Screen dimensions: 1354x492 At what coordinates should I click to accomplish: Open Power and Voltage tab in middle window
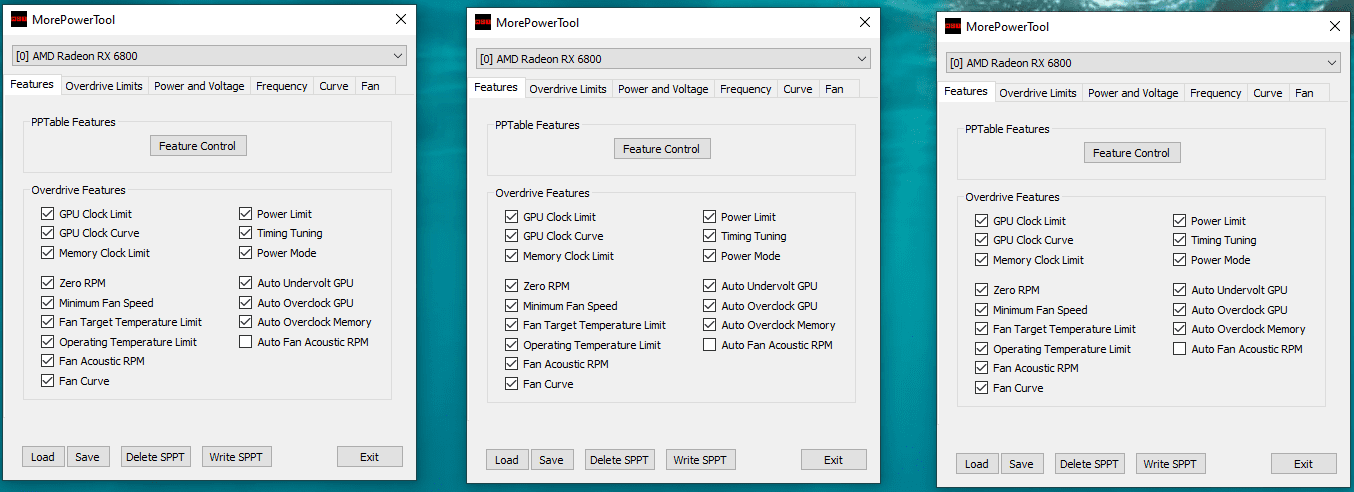tap(663, 89)
